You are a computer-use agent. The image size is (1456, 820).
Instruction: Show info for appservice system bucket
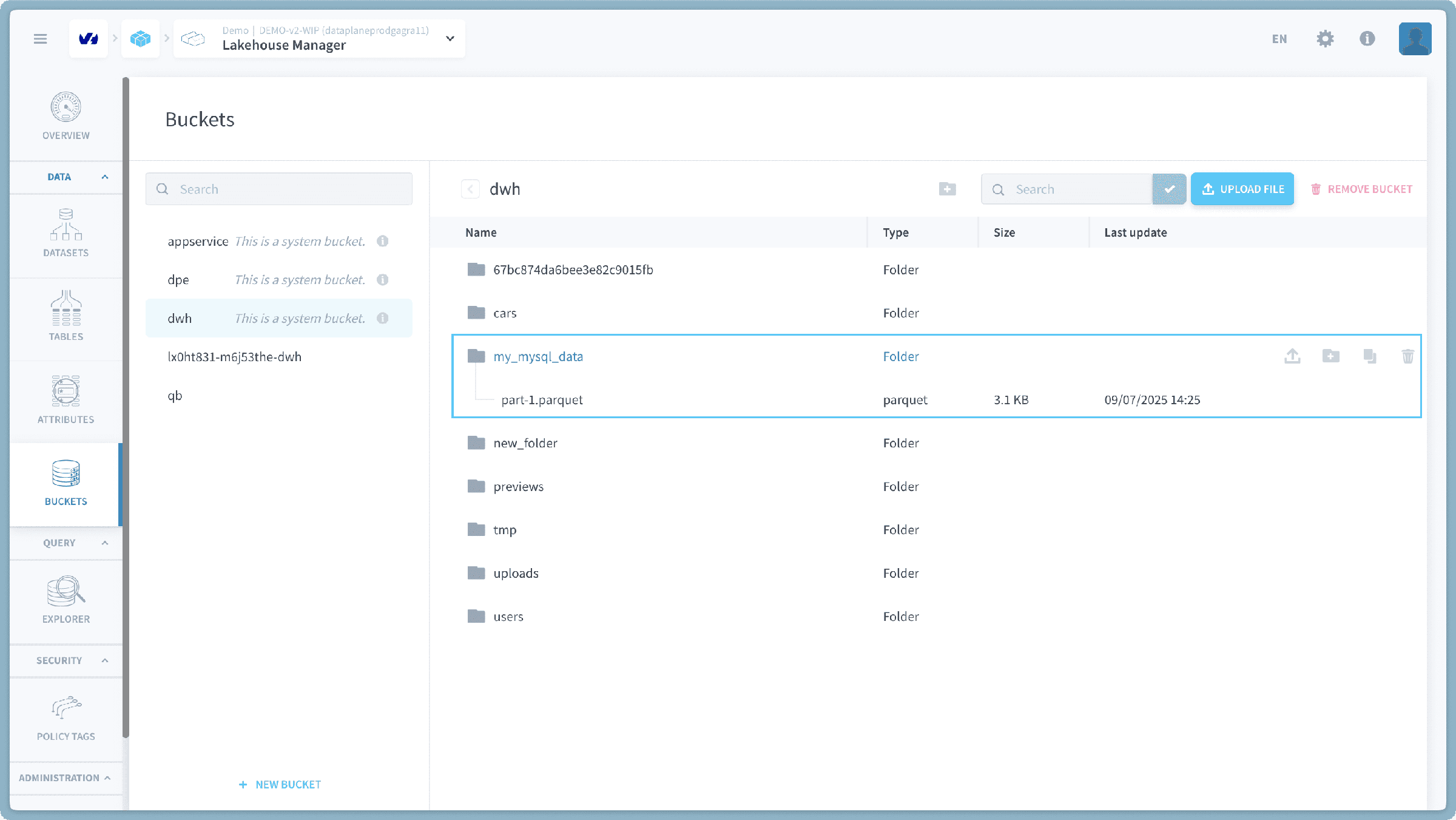point(383,242)
